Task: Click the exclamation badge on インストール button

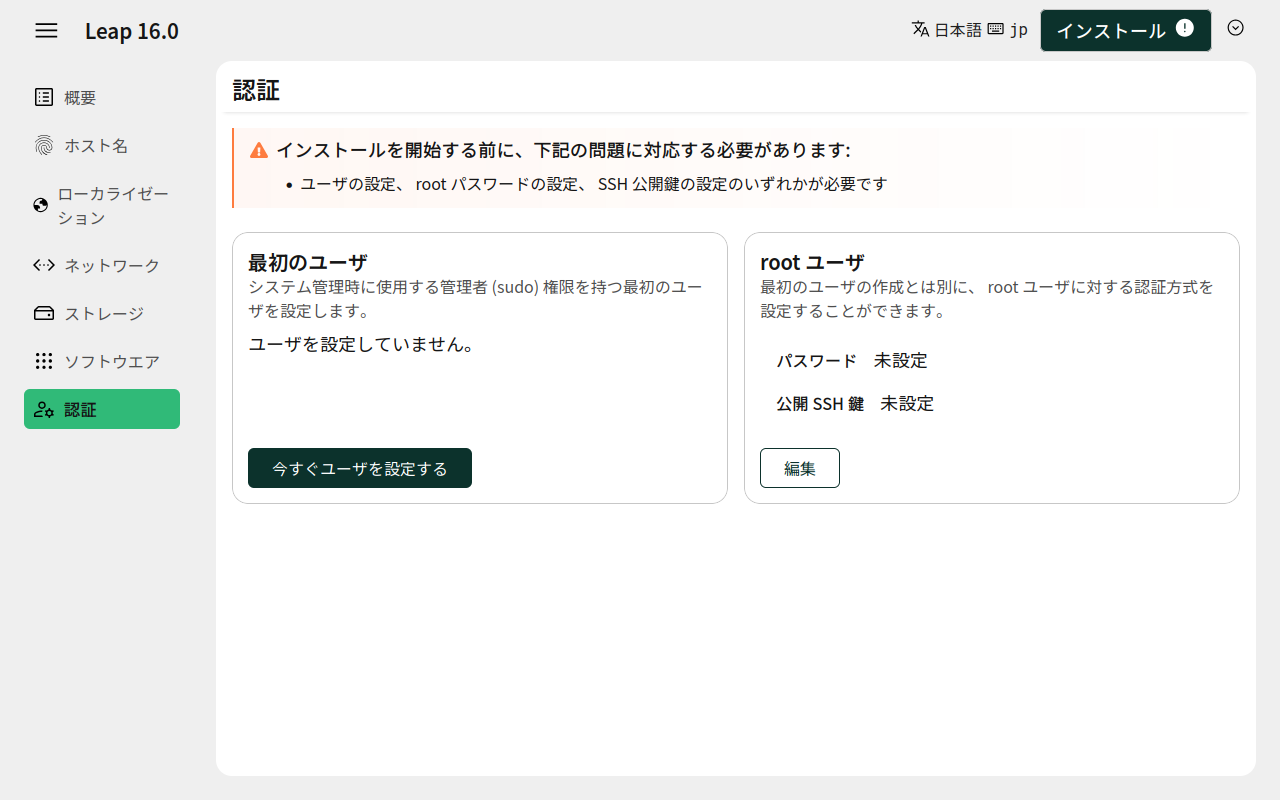Action: [x=1185, y=28]
